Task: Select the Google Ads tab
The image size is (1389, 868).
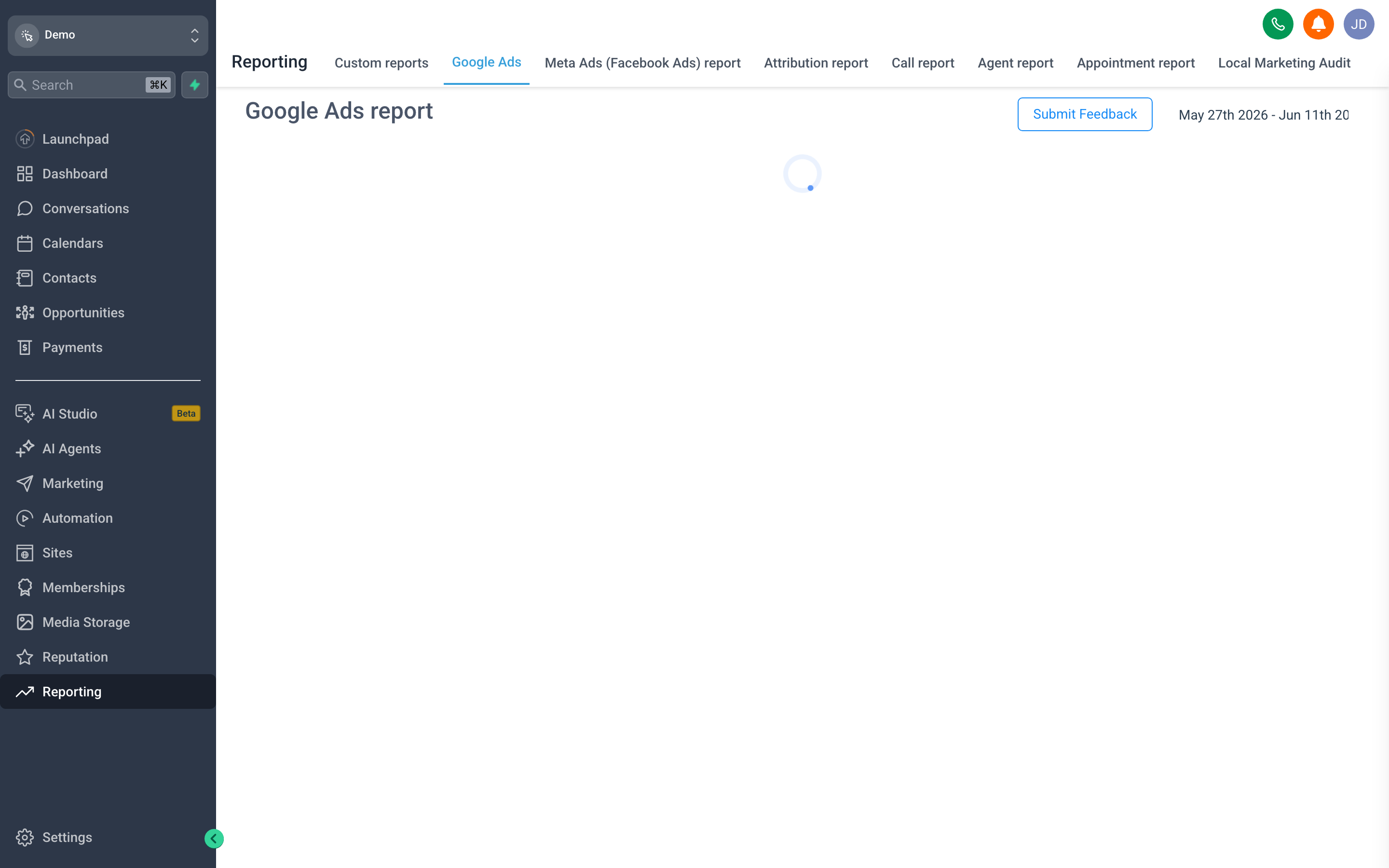Action: click(x=486, y=62)
